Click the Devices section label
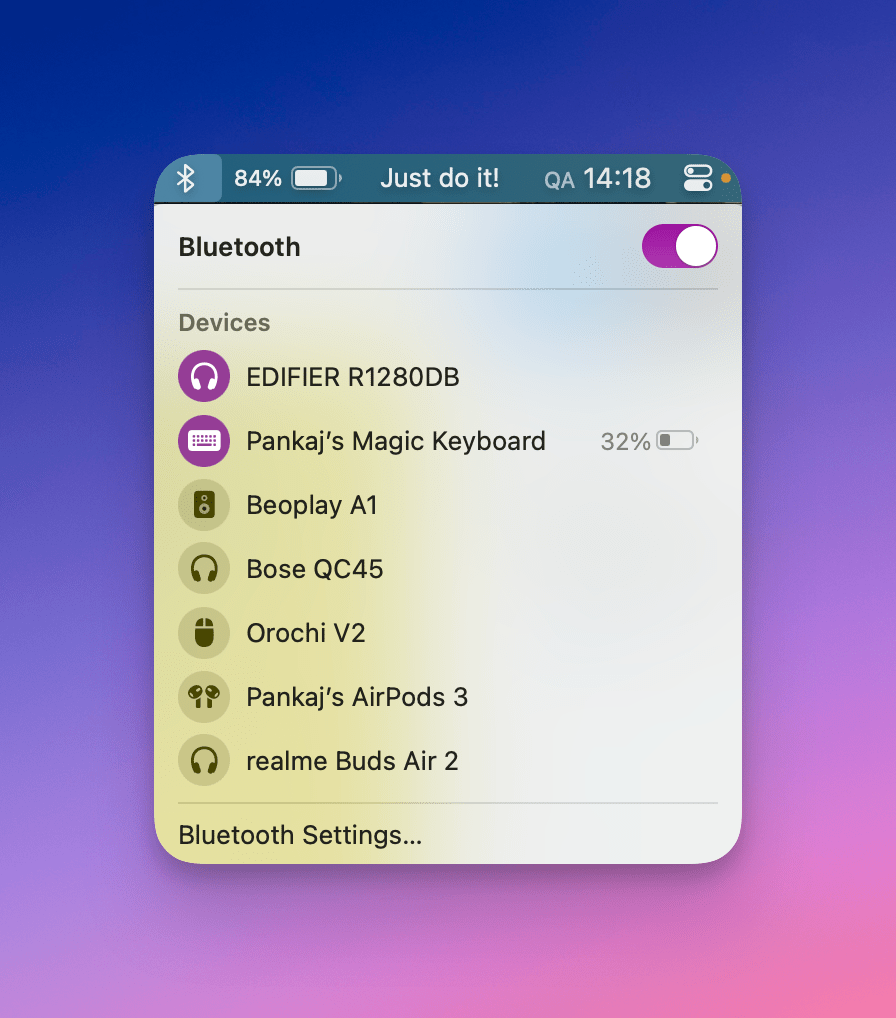896x1018 pixels. click(x=225, y=323)
